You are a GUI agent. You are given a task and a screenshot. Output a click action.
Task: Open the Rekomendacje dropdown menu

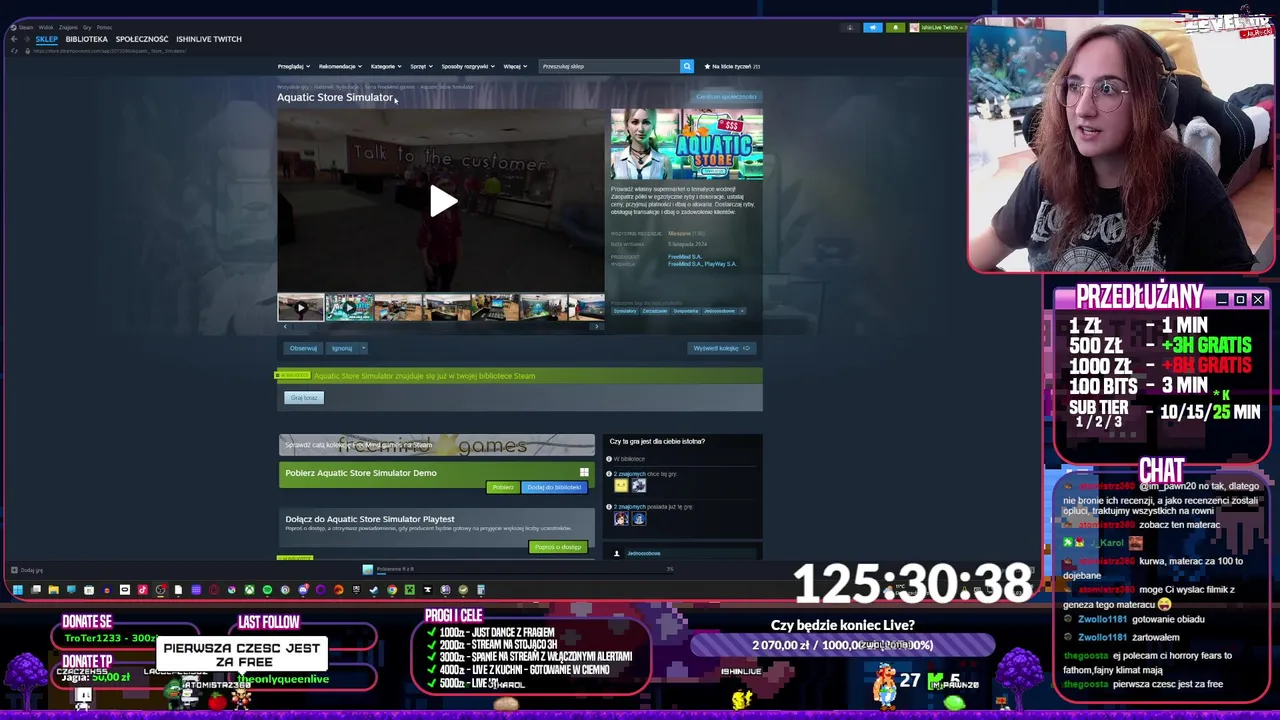[x=340, y=66]
